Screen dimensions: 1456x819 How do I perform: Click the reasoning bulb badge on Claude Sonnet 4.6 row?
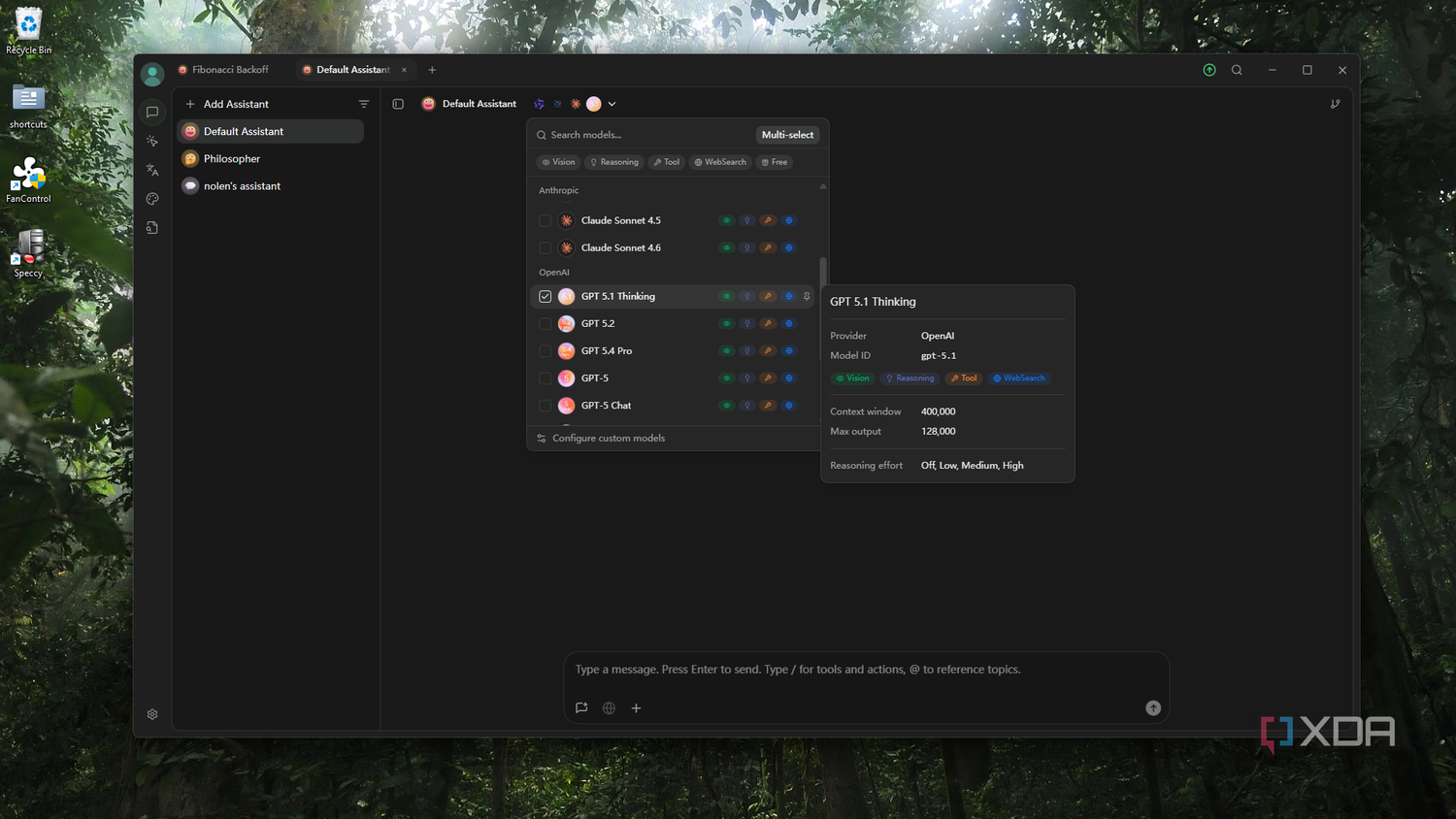pos(746,248)
